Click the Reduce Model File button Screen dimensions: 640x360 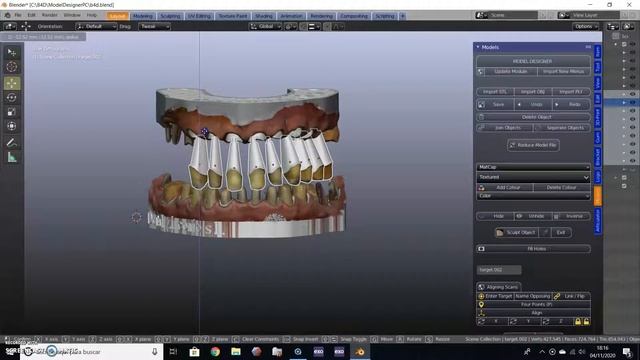point(533,145)
